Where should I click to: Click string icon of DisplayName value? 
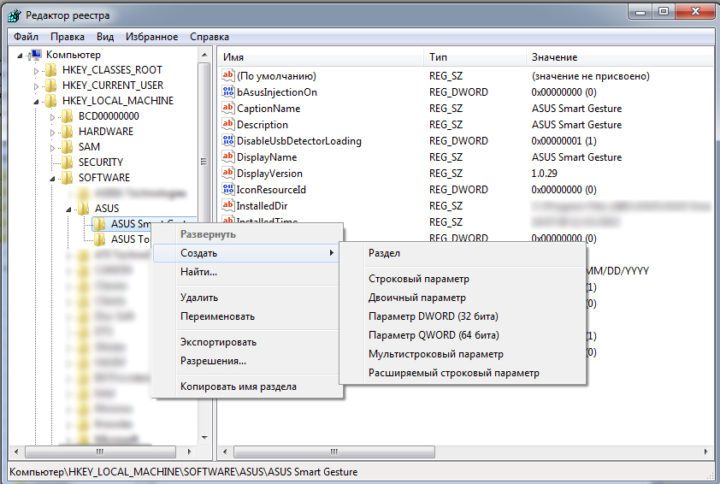click(x=228, y=157)
